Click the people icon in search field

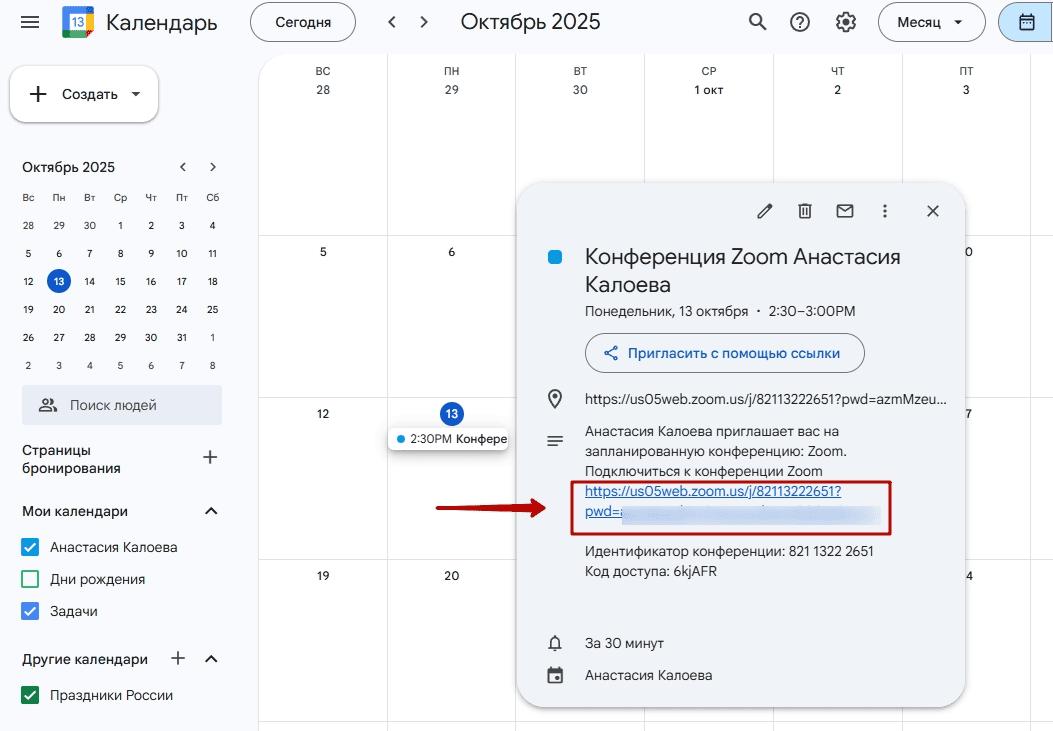48,405
